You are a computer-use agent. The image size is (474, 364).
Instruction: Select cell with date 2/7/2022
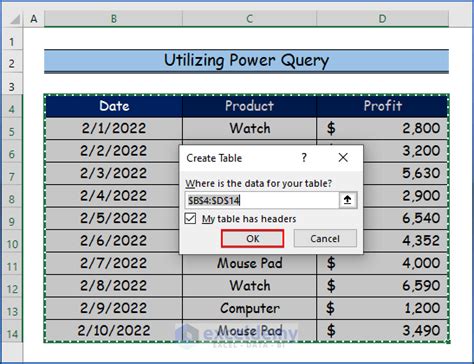tap(114, 263)
